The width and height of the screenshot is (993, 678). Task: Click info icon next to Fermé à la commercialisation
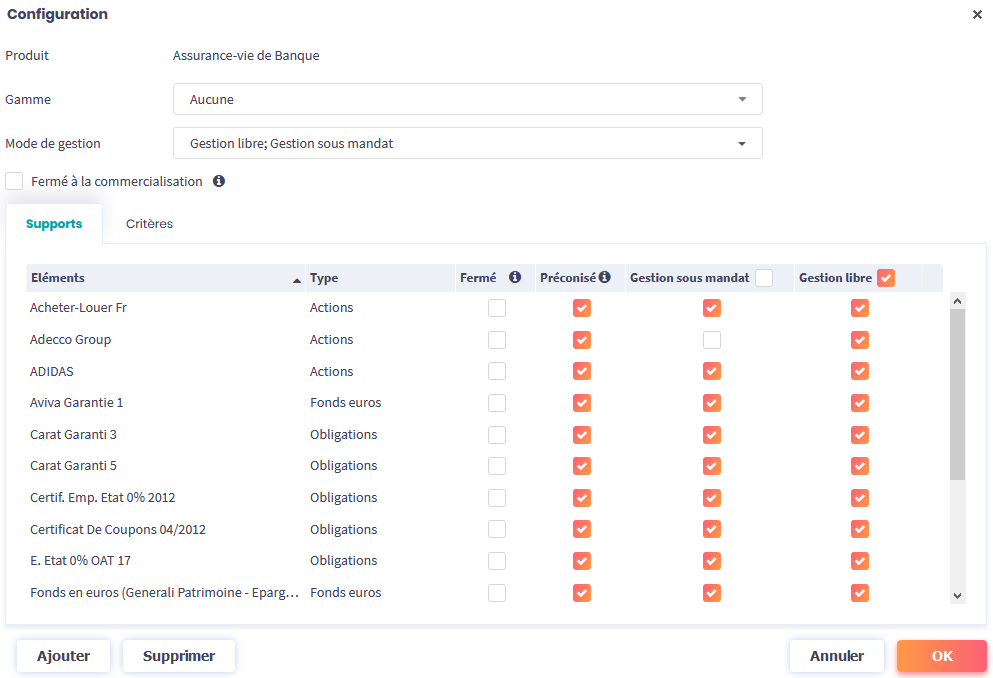[x=219, y=181]
